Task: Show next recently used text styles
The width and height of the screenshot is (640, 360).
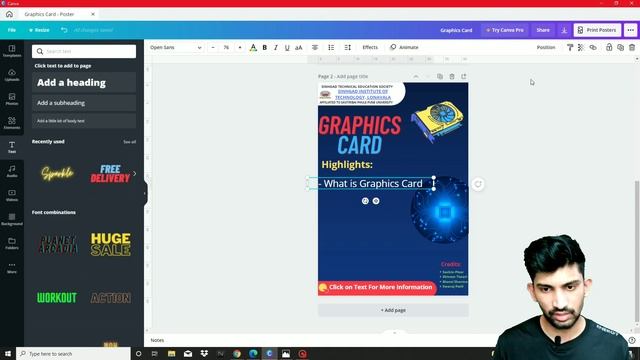Action: click(134, 173)
